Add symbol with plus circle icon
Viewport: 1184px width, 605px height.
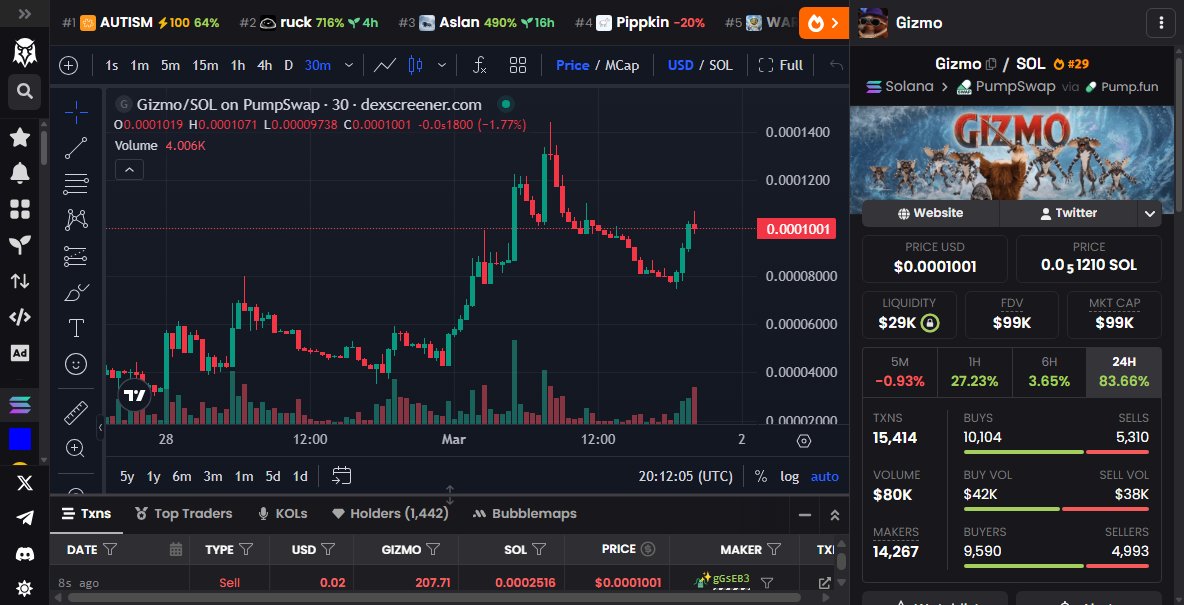[x=69, y=65]
